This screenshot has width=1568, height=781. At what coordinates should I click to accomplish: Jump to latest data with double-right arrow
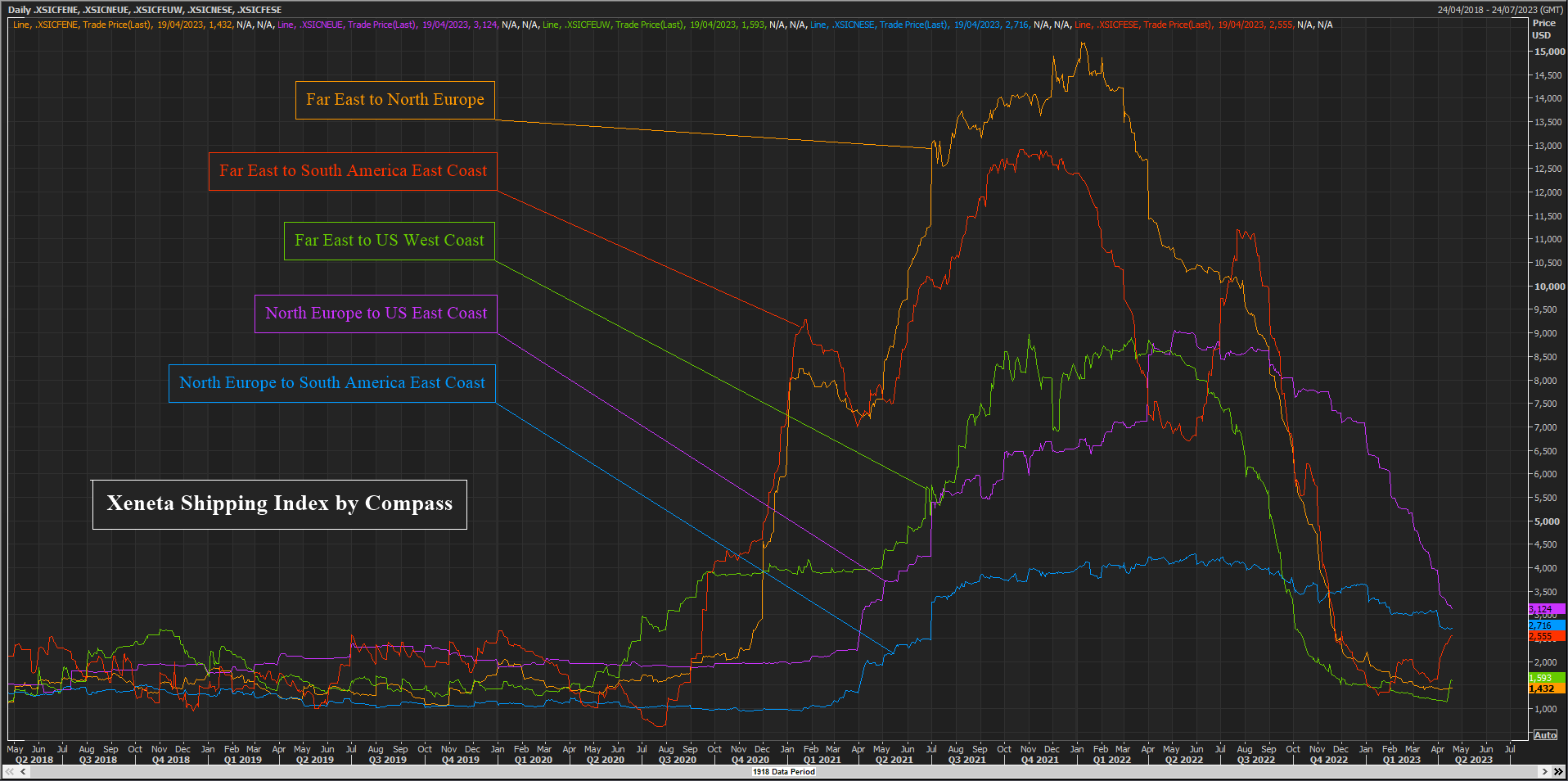click(x=1557, y=772)
